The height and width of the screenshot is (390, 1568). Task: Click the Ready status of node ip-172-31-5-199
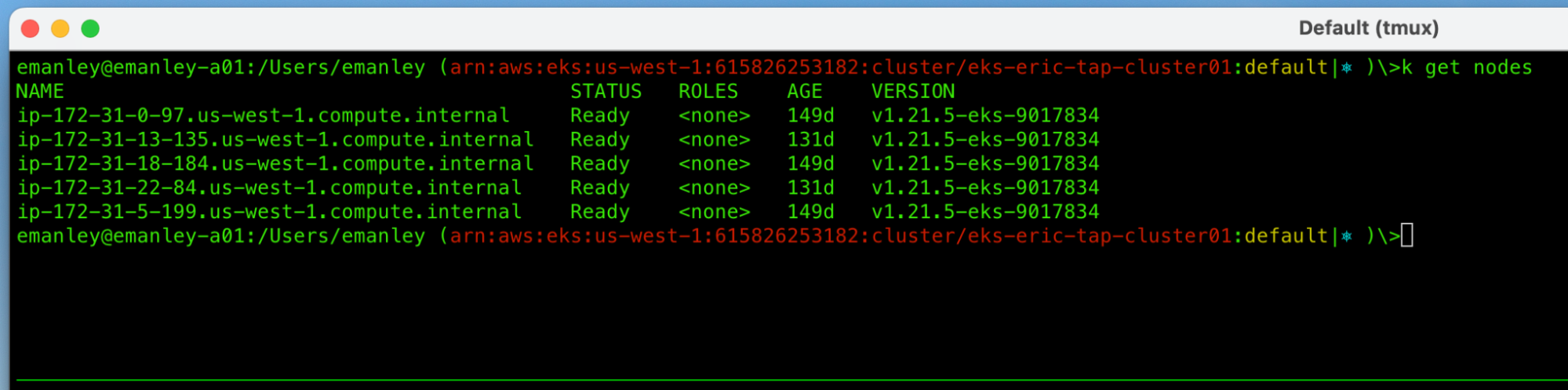599,213
